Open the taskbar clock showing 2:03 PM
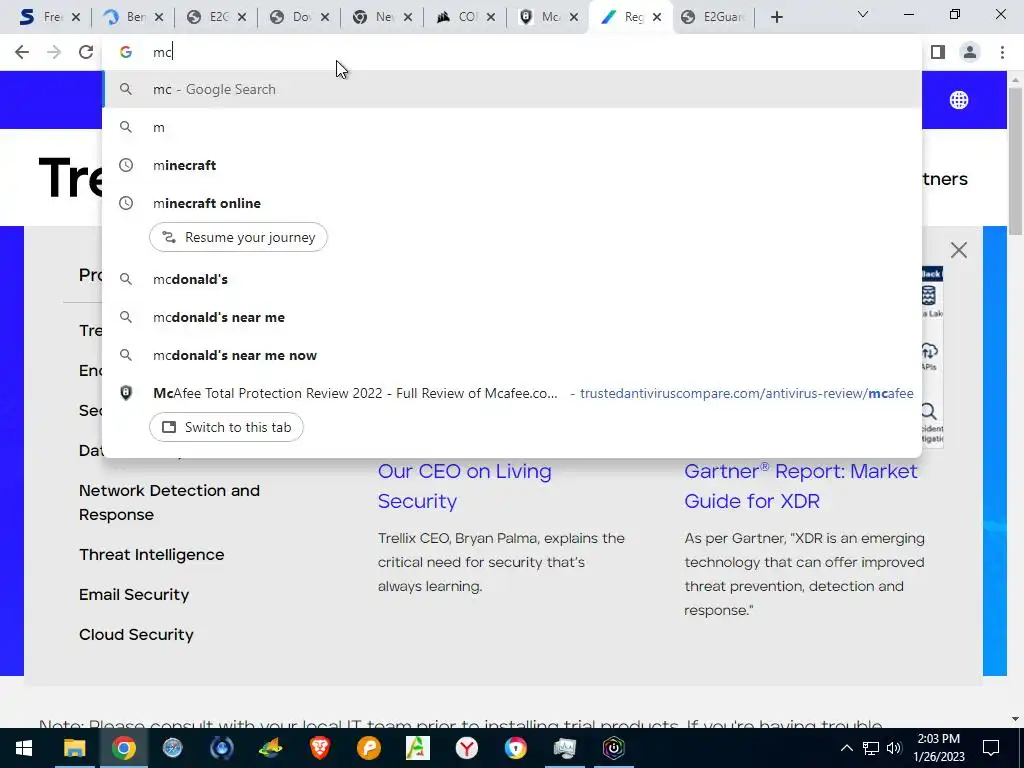 938,748
